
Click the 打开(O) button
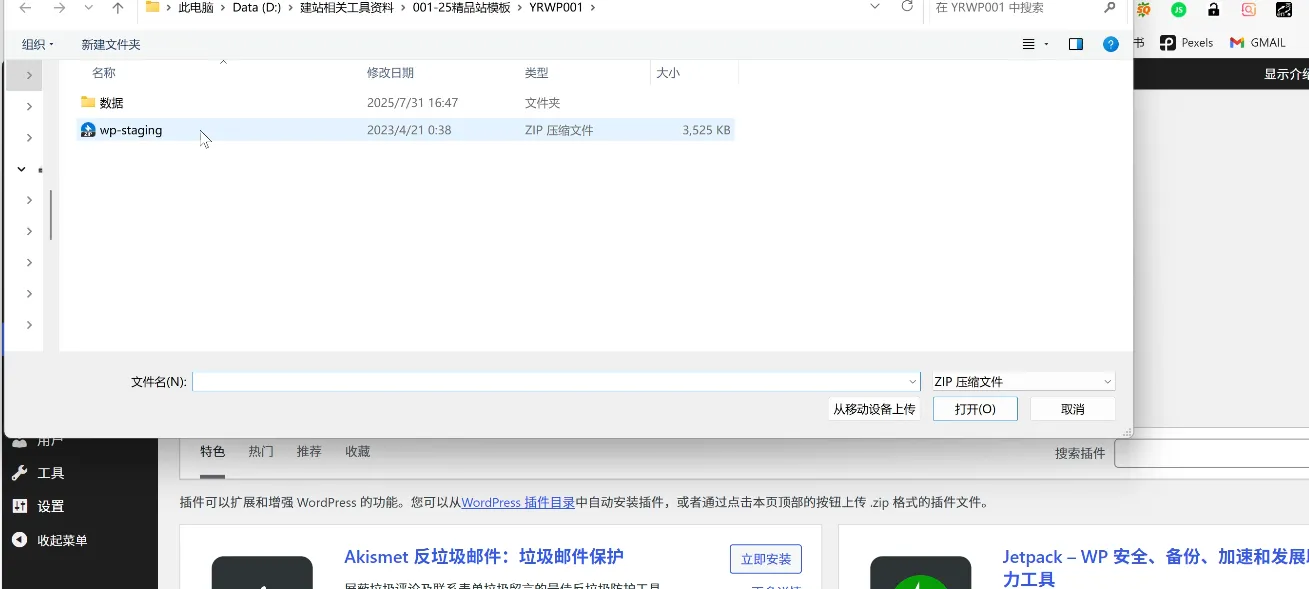pyautogui.click(x=975, y=409)
